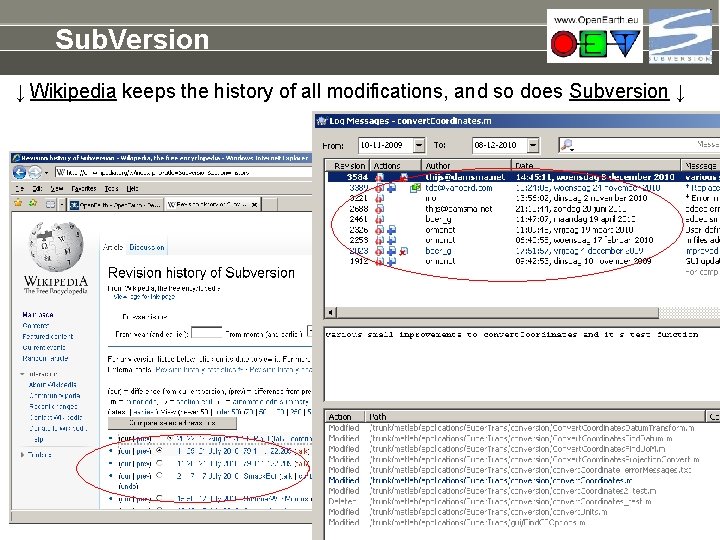Select revision 3221 in the log list
720x540 pixels.
coord(523,198)
